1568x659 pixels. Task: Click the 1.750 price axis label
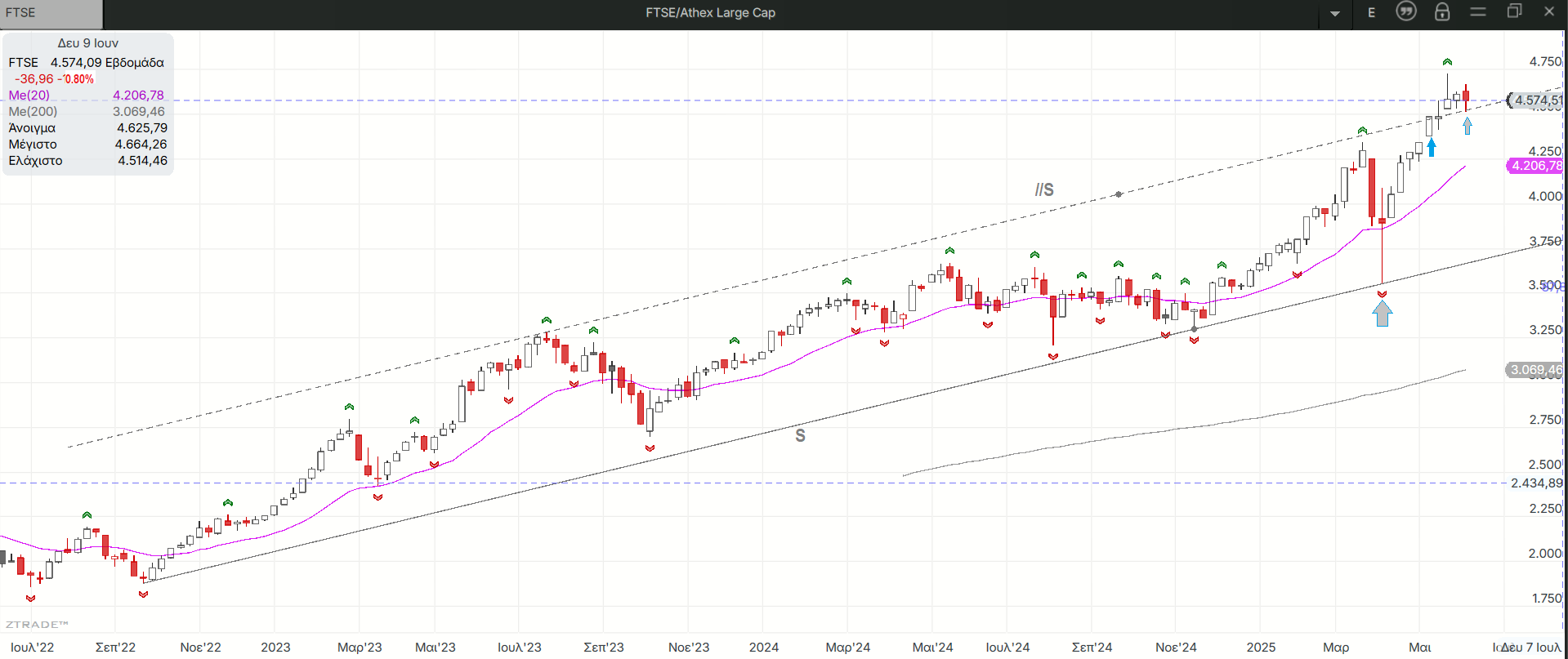click(x=1547, y=599)
